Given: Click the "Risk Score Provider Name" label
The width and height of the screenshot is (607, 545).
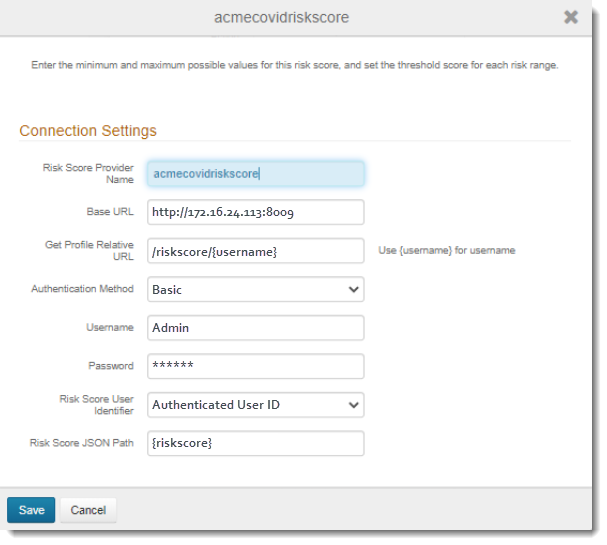Looking at the screenshot, I should pos(88,174).
